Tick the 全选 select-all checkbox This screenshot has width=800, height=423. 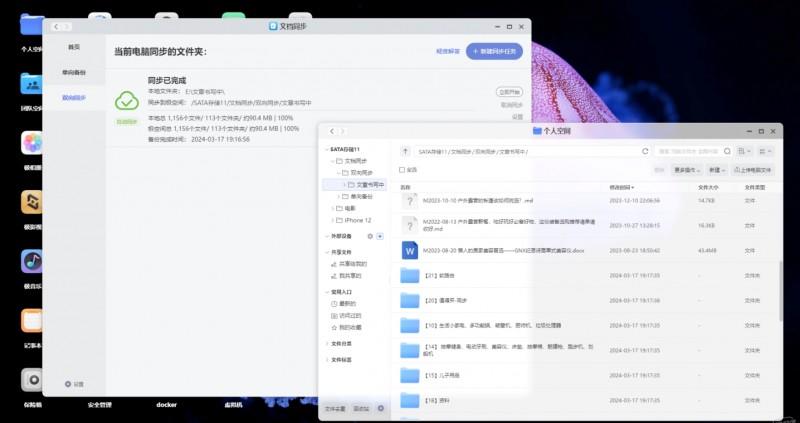tap(402, 169)
